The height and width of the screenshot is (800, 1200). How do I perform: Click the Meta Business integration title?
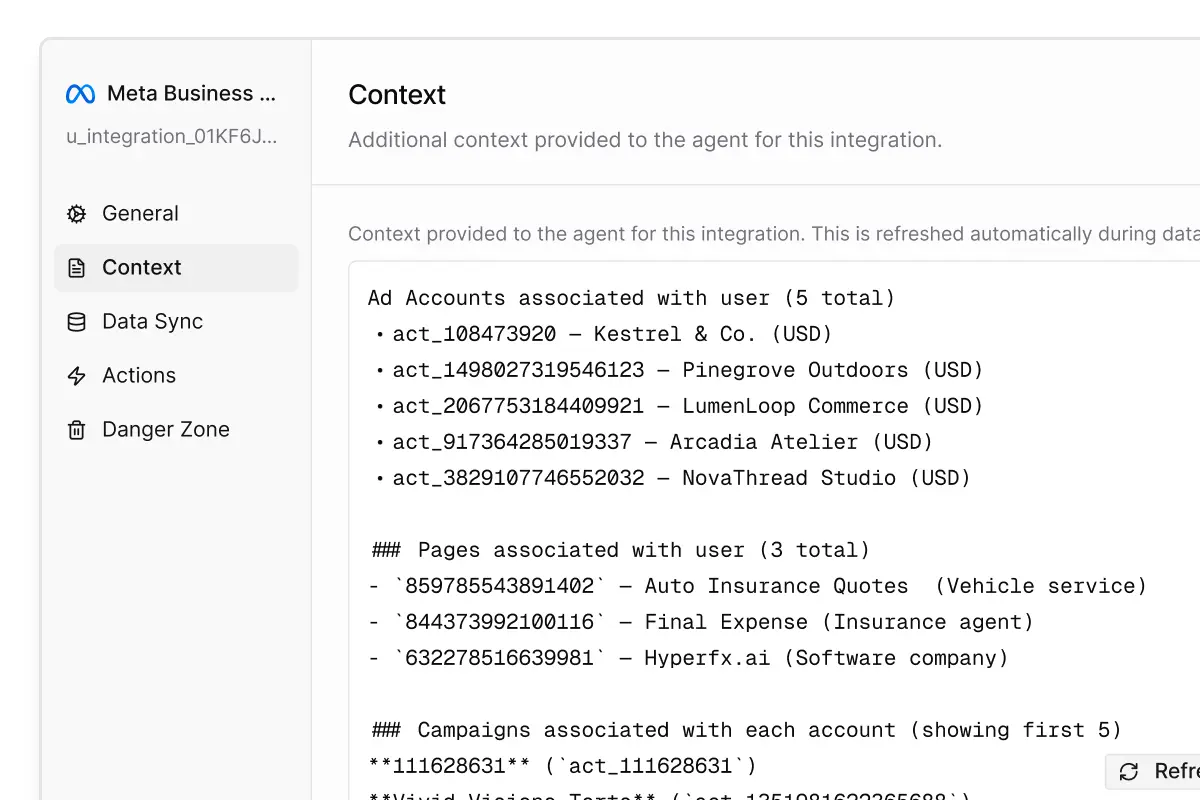click(191, 94)
